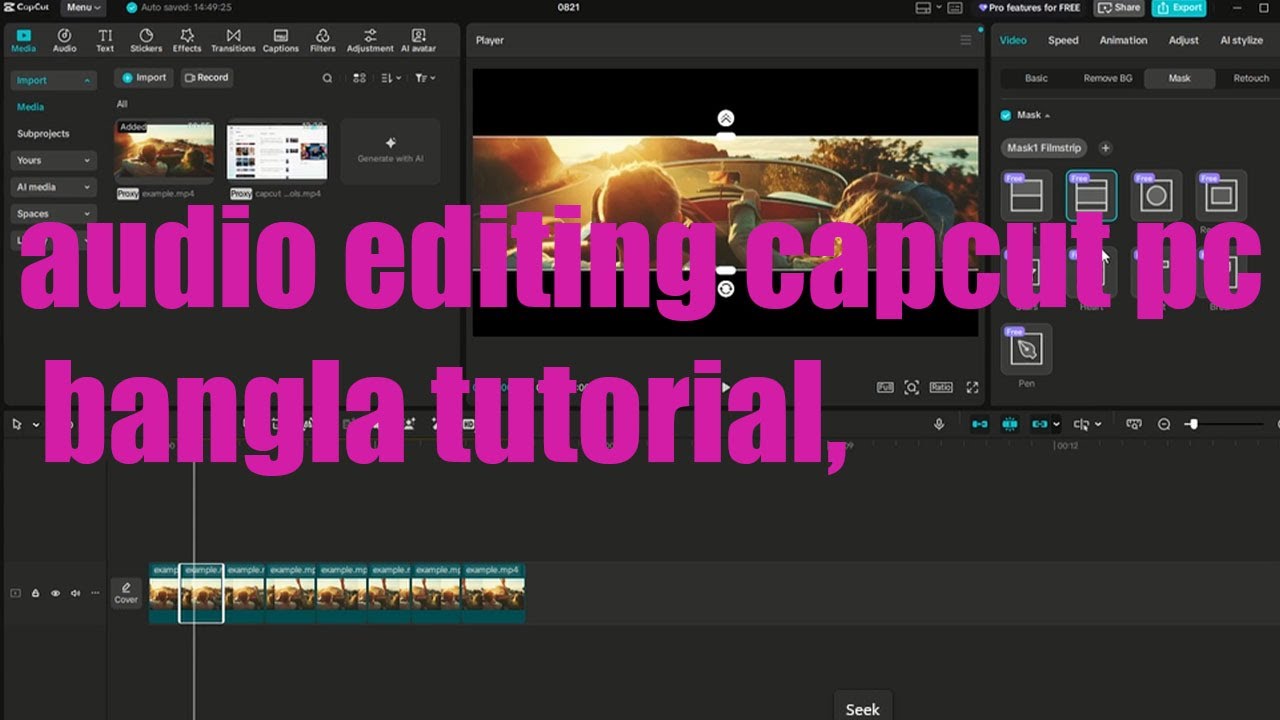1280x720 pixels.
Task: Switch to the AI stylize tab
Action: point(1242,40)
